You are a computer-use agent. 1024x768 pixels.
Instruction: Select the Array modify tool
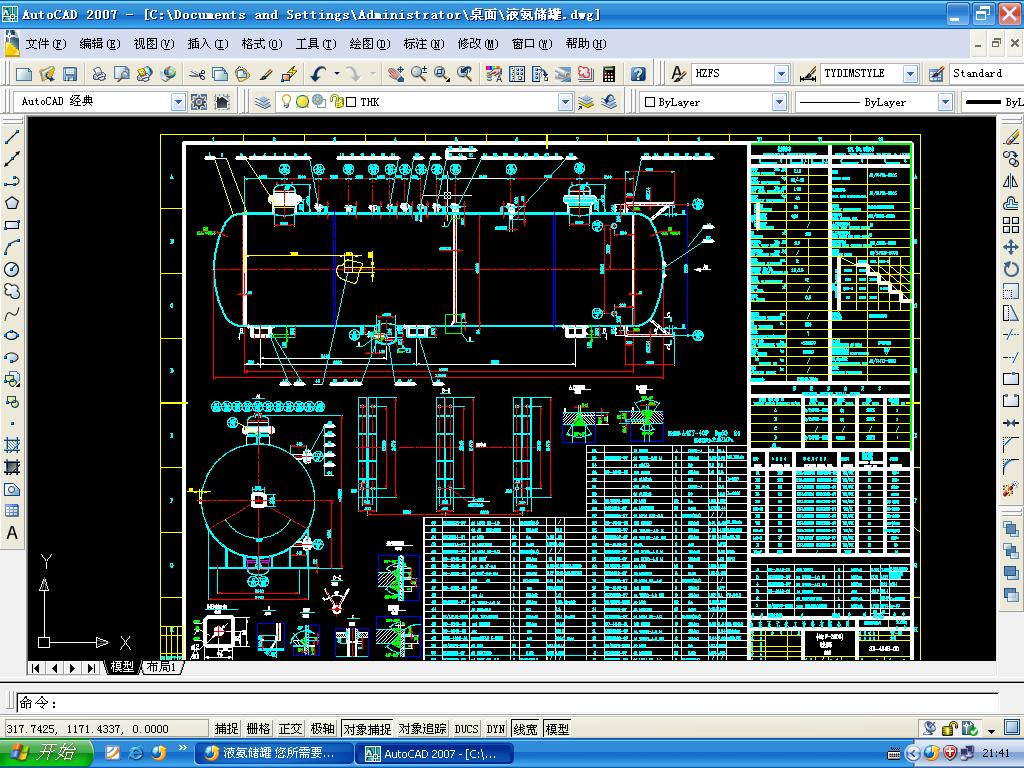pos(1011,225)
